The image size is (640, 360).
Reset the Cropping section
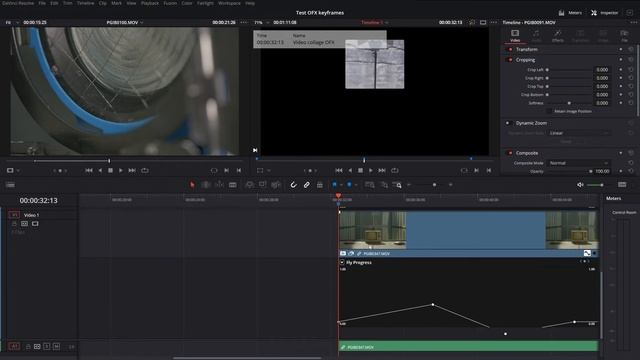pyautogui.click(x=631, y=60)
